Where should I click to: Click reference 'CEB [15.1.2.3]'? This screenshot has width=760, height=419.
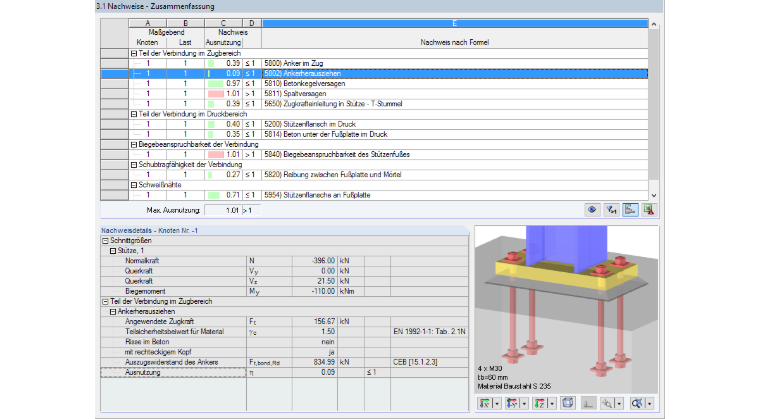(415, 362)
